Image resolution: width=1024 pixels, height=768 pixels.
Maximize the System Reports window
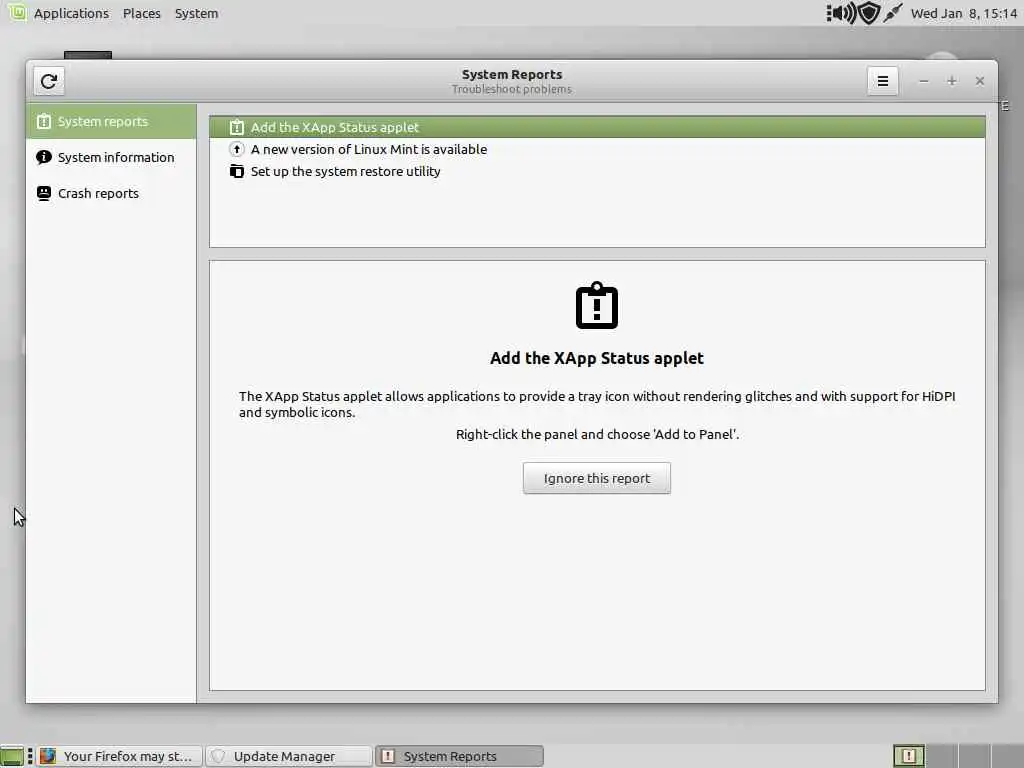coord(952,81)
